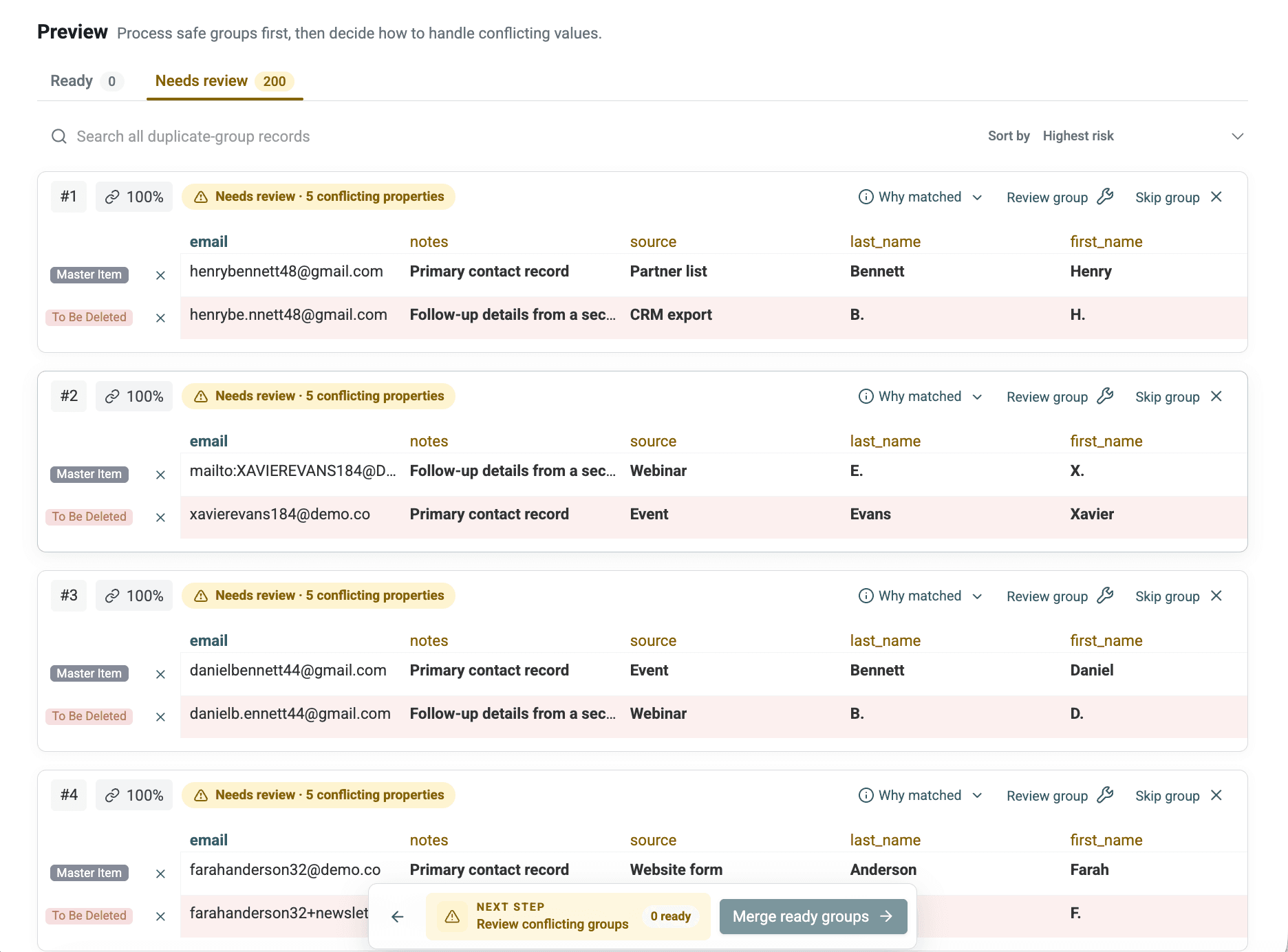This screenshot has width=1288, height=952.
Task: Expand Why matched in group #2
Action: coord(920,396)
